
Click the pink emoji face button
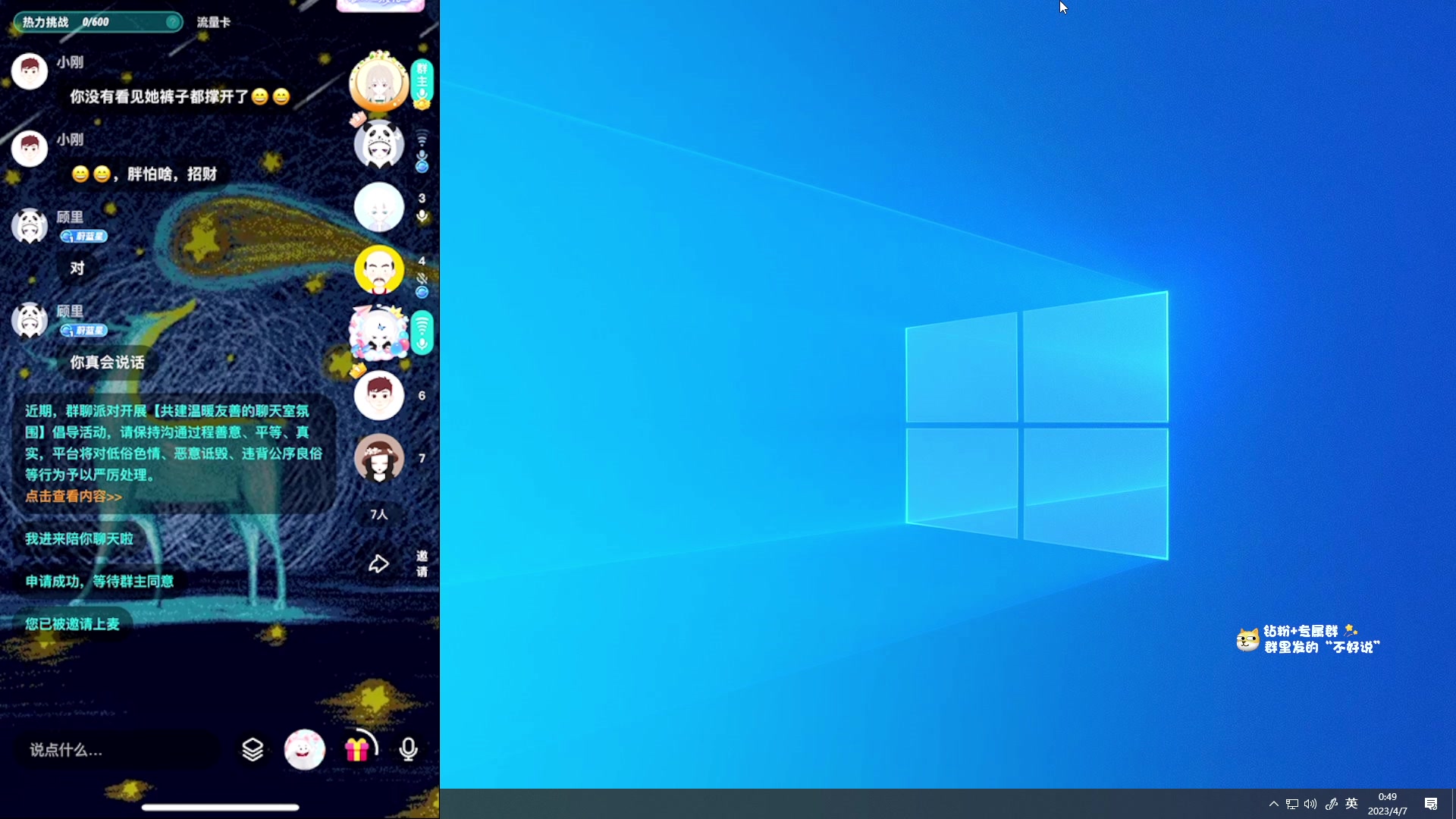(x=304, y=749)
